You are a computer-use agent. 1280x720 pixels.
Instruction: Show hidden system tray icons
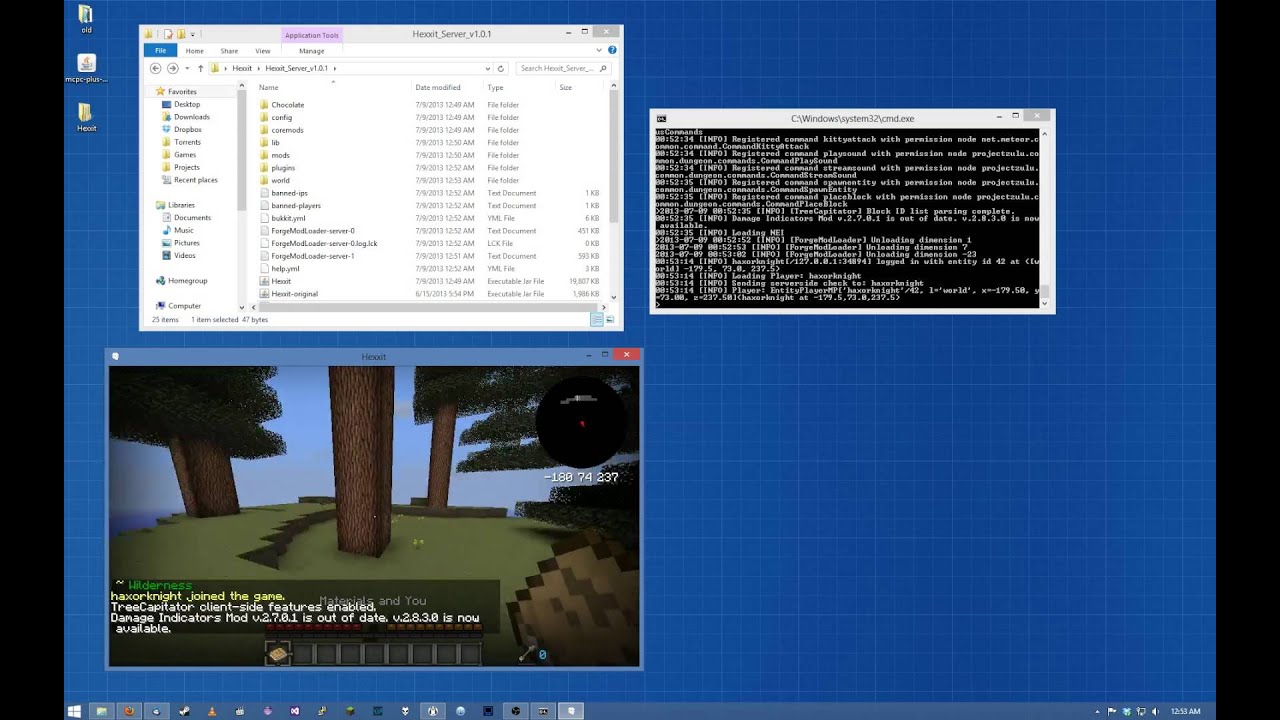coord(1097,711)
